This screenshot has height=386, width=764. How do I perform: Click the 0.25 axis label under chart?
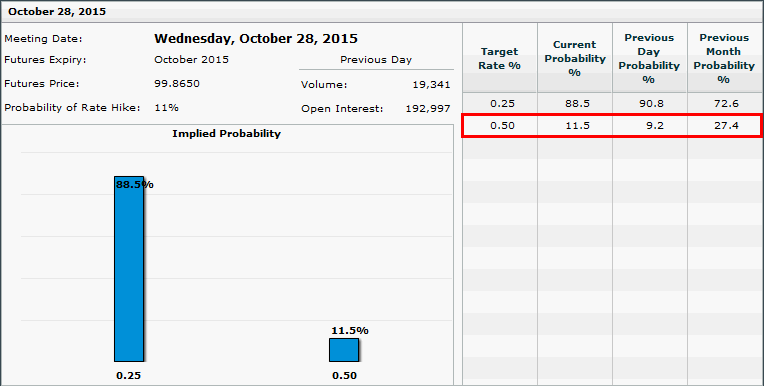(128, 376)
